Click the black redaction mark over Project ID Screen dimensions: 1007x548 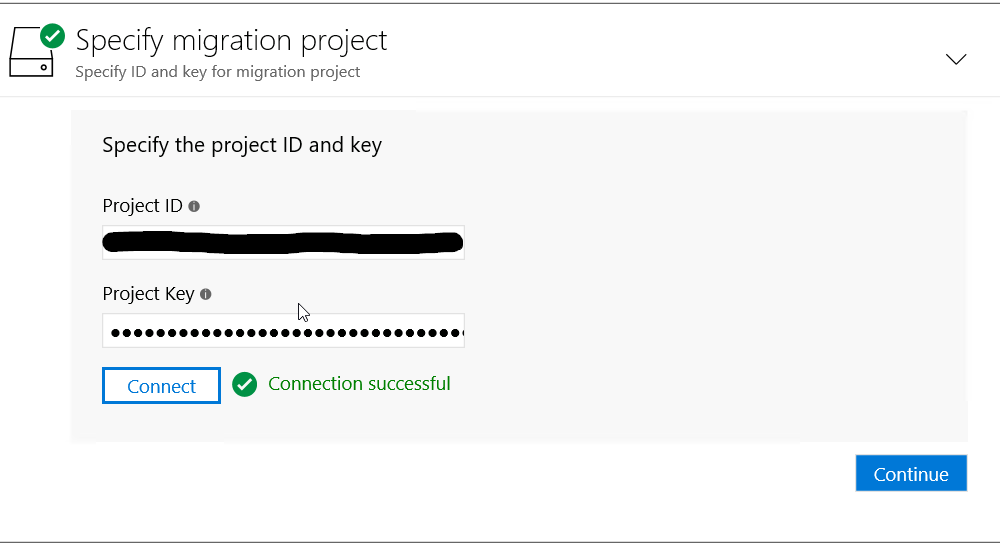[x=283, y=242]
